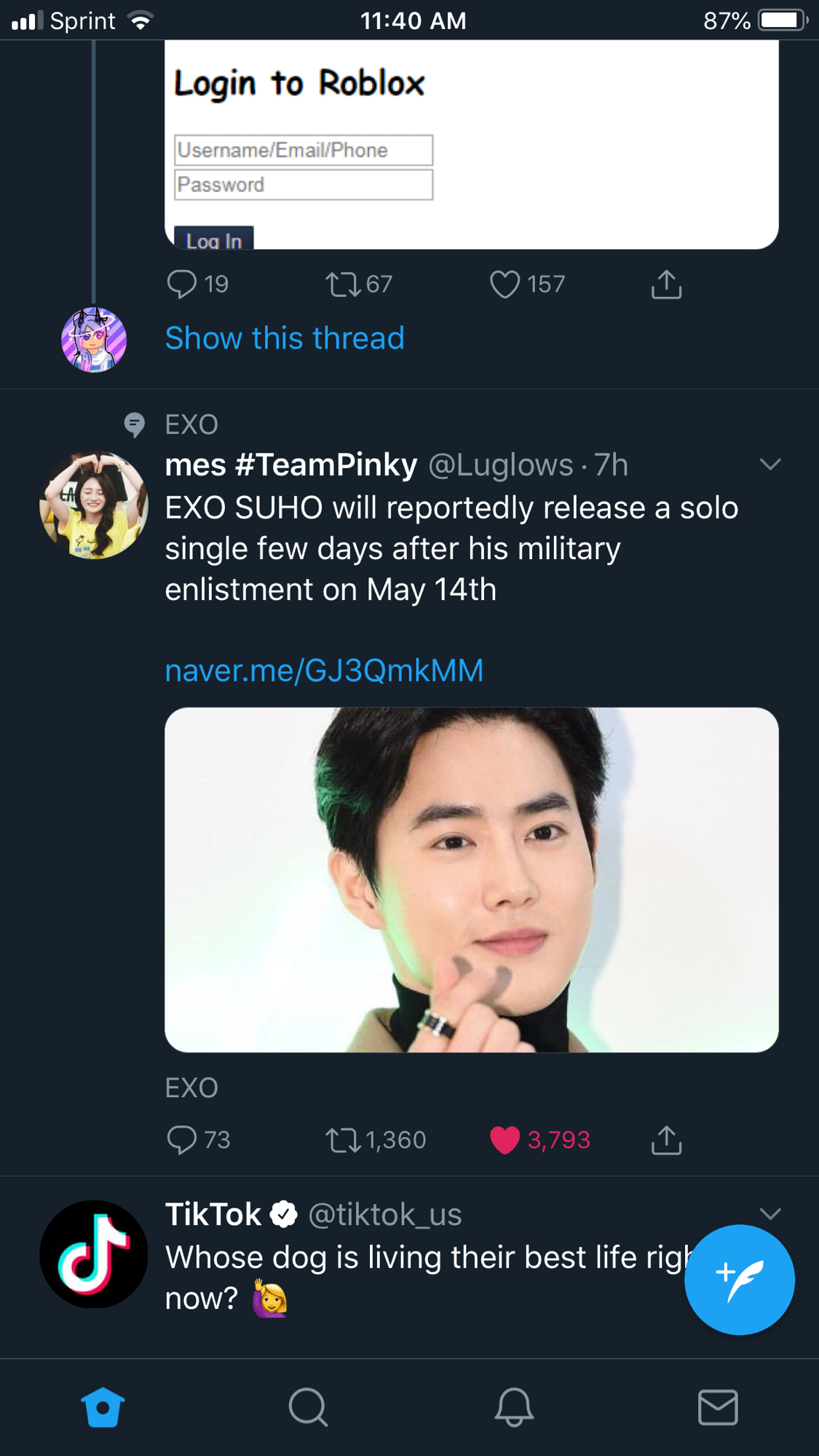
Task: Open the naver.me/GJ3QmkMM link
Action: coord(324,670)
